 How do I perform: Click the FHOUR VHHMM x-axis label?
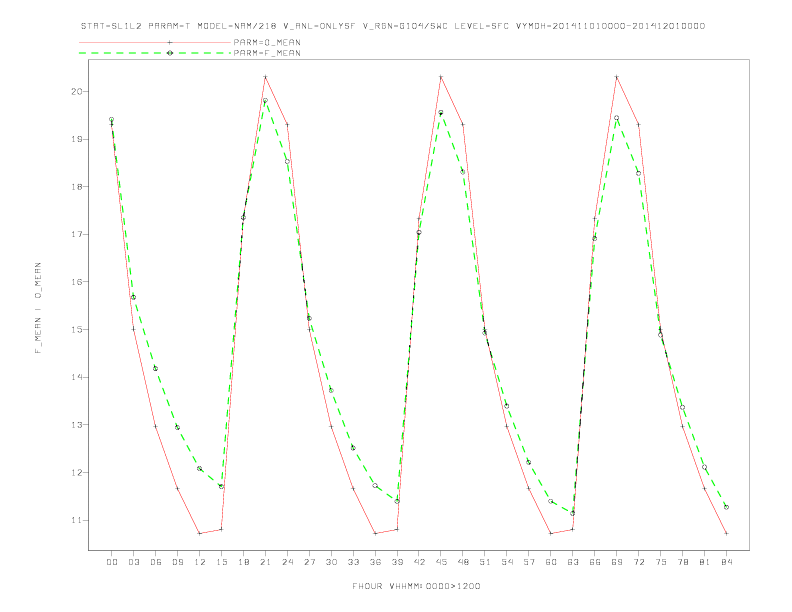point(416,586)
